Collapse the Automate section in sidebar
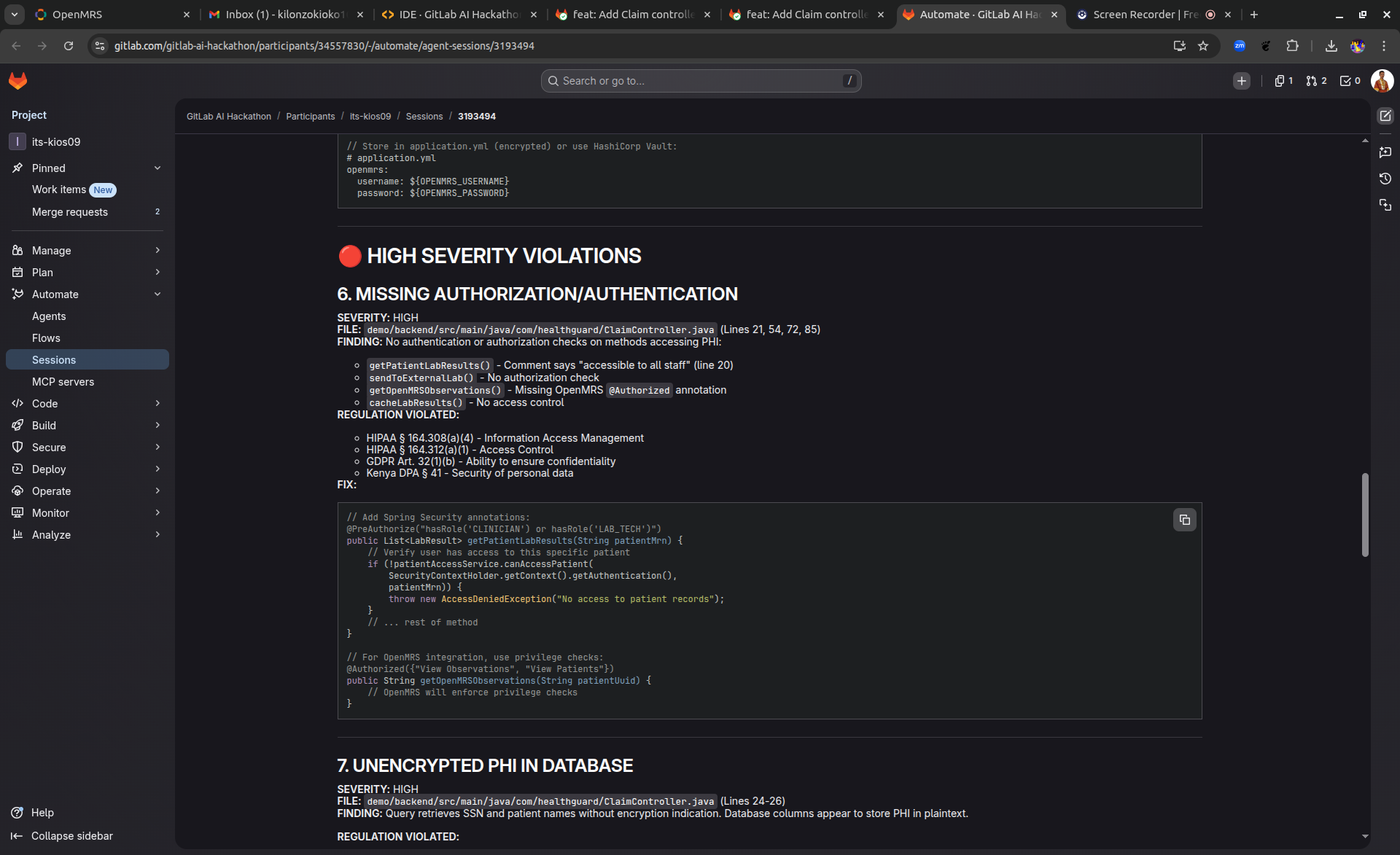The image size is (1400, 855). pos(157,294)
